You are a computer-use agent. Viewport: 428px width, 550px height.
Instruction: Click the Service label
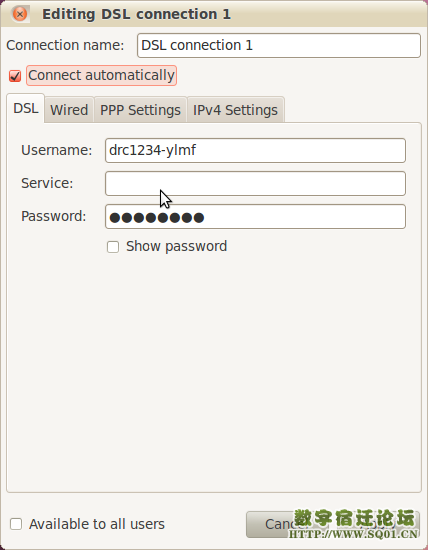47,183
